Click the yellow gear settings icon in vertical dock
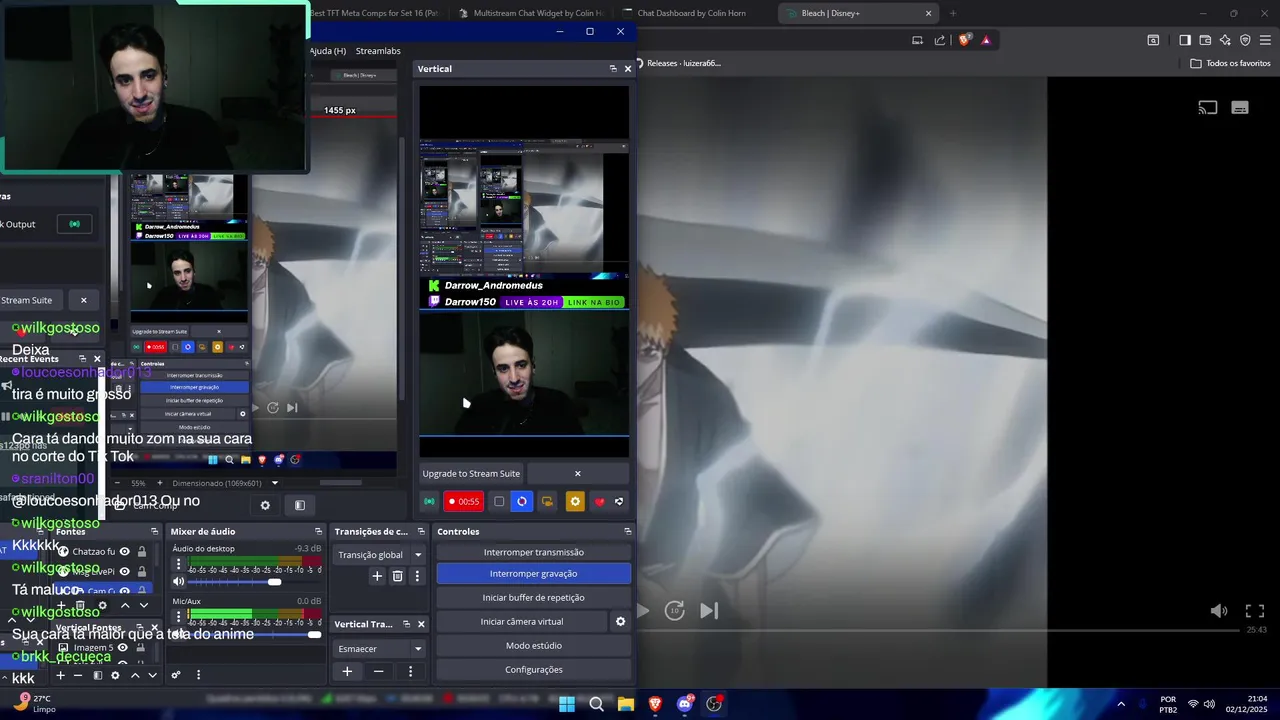 [574, 502]
